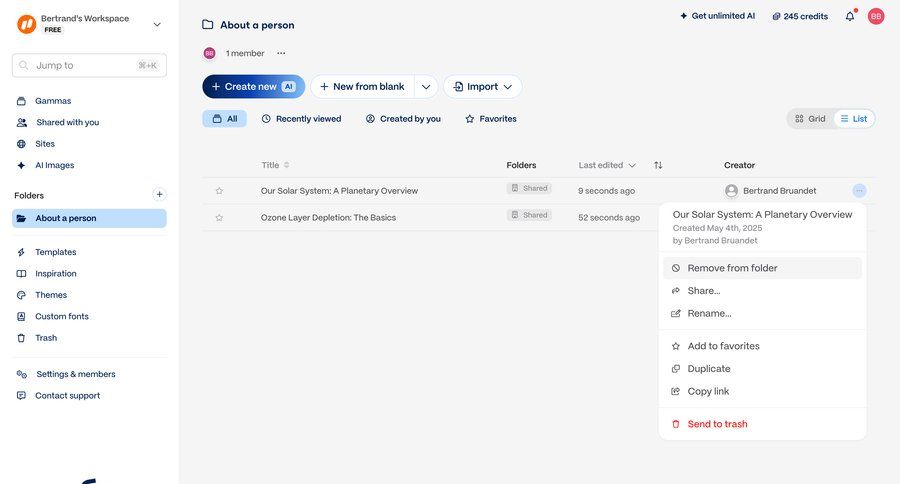Choose Duplicate in context menu
900x484 pixels.
click(762, 369)
